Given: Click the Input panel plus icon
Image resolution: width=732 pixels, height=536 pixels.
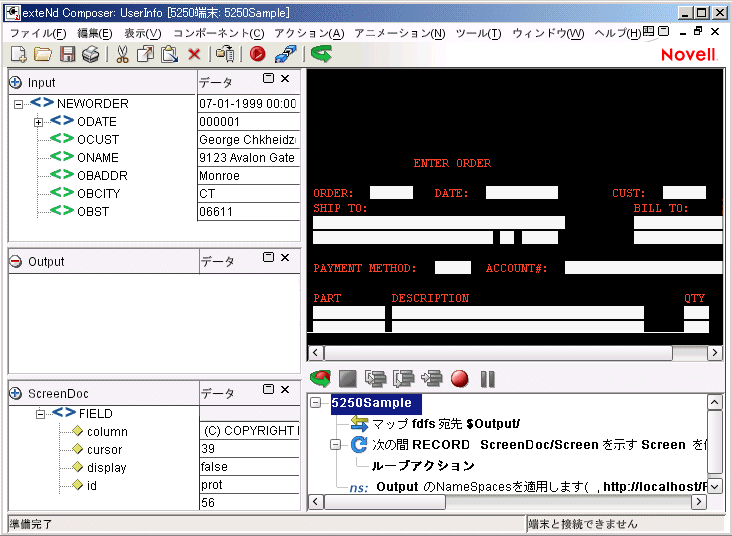Looking at the screenshot, I should 15,83.
